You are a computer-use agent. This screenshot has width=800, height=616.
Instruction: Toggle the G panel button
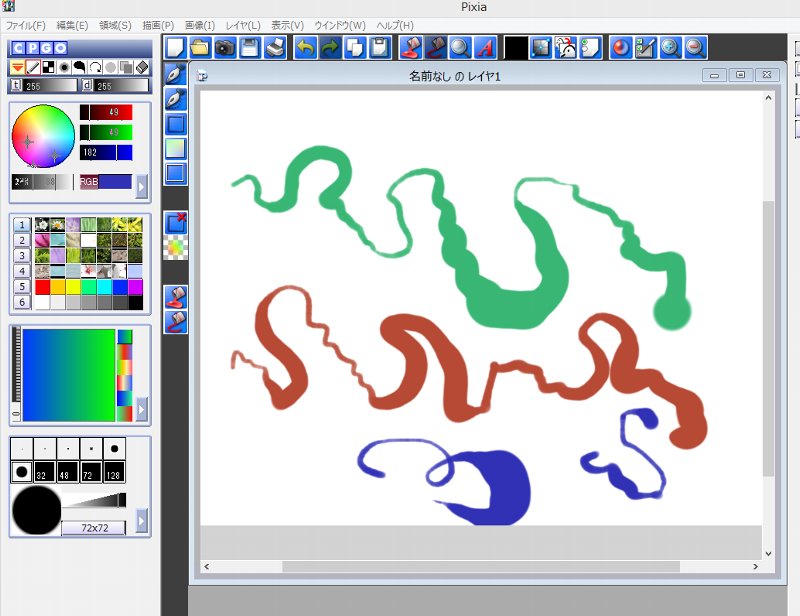coord(46,48)
